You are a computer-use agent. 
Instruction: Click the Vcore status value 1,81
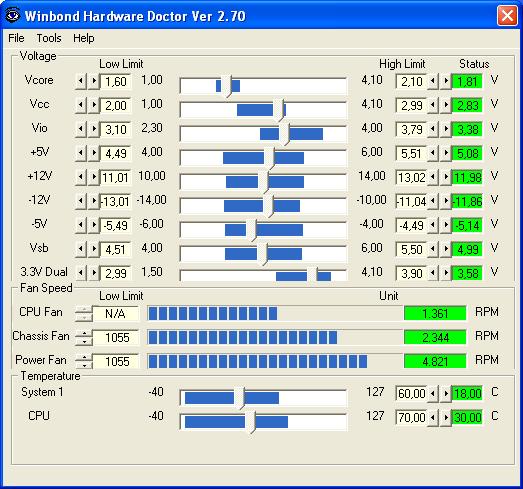coord(467,81)
